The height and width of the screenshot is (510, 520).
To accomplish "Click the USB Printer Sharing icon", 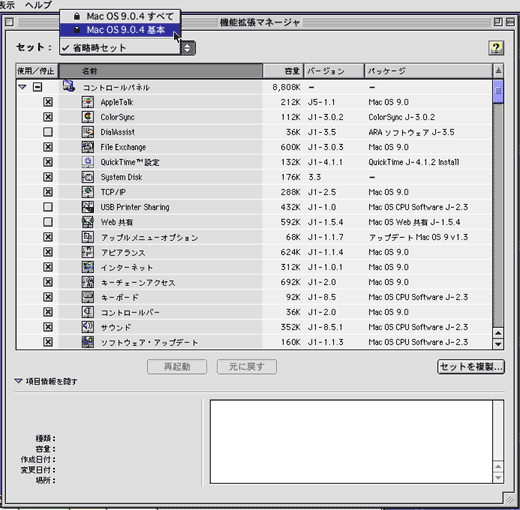I will [x=88, y=207].
